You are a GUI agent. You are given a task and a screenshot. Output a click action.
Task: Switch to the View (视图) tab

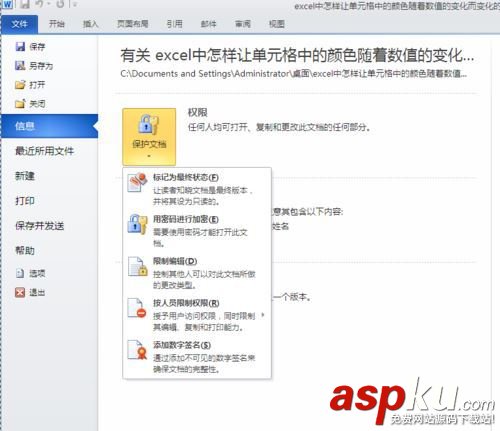[277, 24]
